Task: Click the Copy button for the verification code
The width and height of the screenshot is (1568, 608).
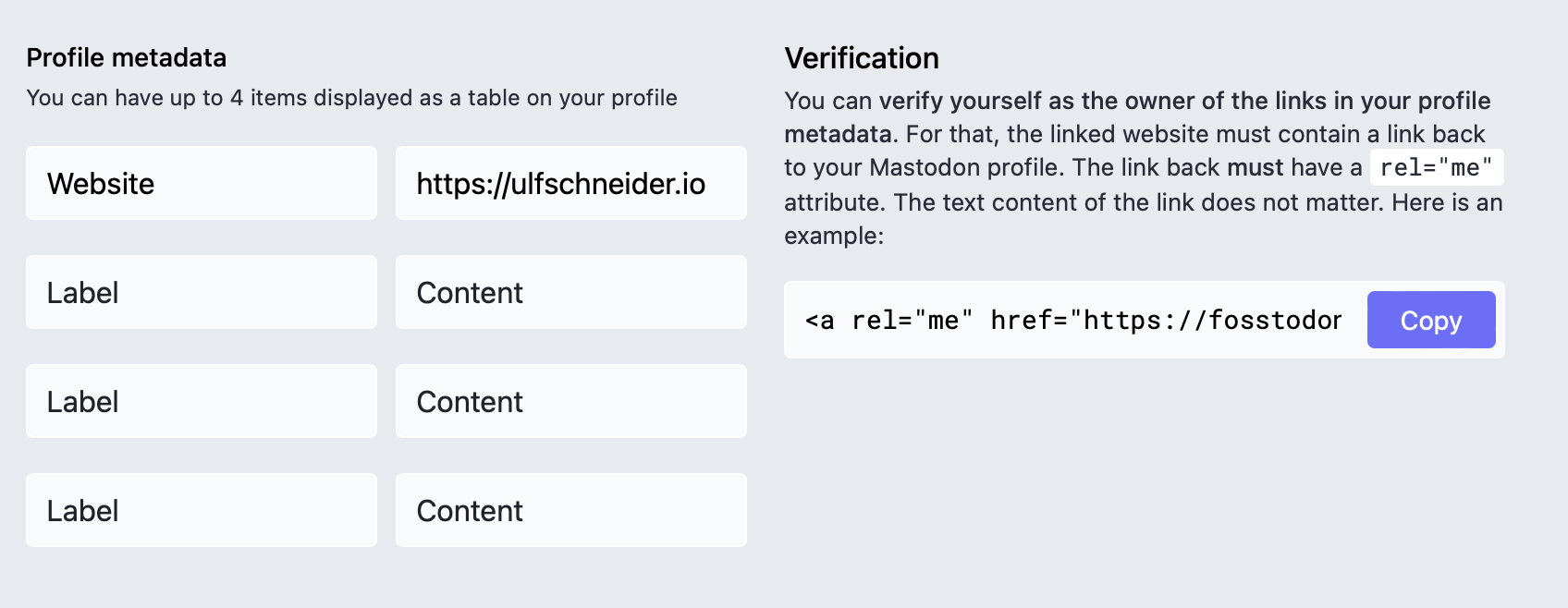Action: [1430, 320]
